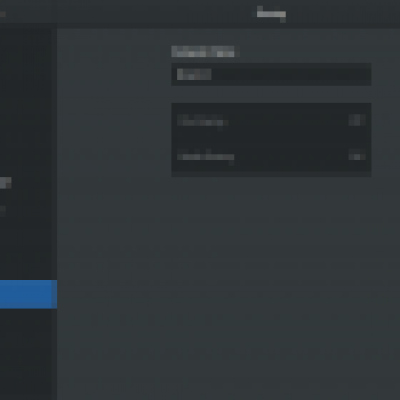Click the status value on the first list row
This screenshot has width=400, height=400.
coord(357,120)
